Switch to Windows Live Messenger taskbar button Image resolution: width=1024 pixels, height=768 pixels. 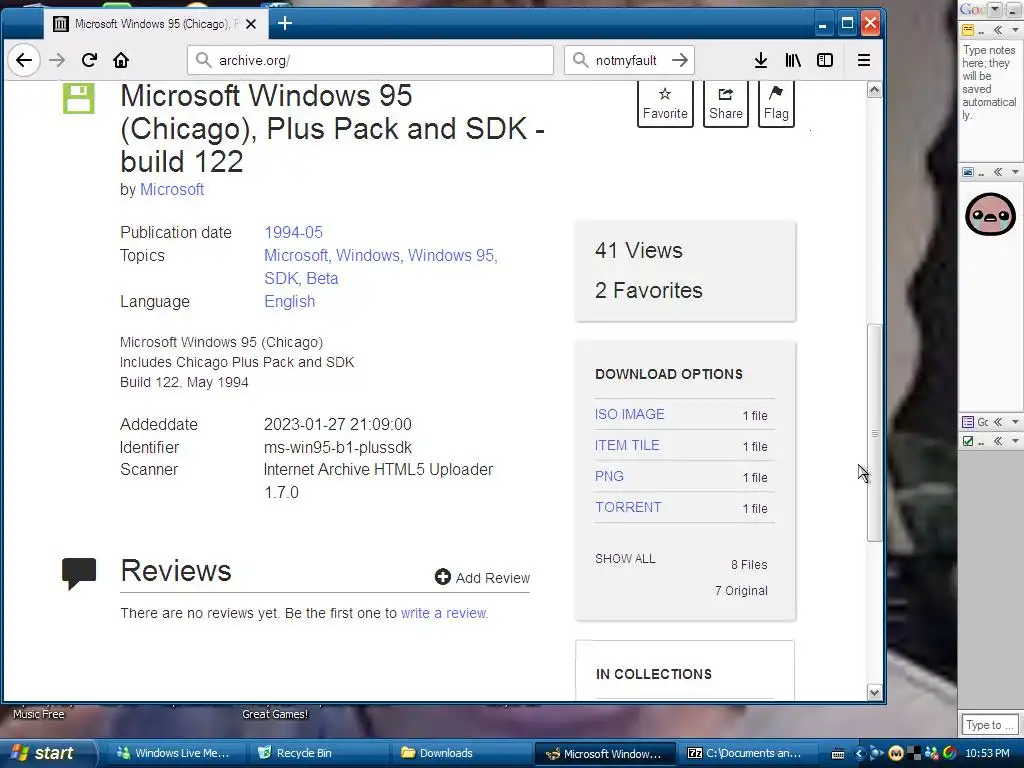(173, 753)
